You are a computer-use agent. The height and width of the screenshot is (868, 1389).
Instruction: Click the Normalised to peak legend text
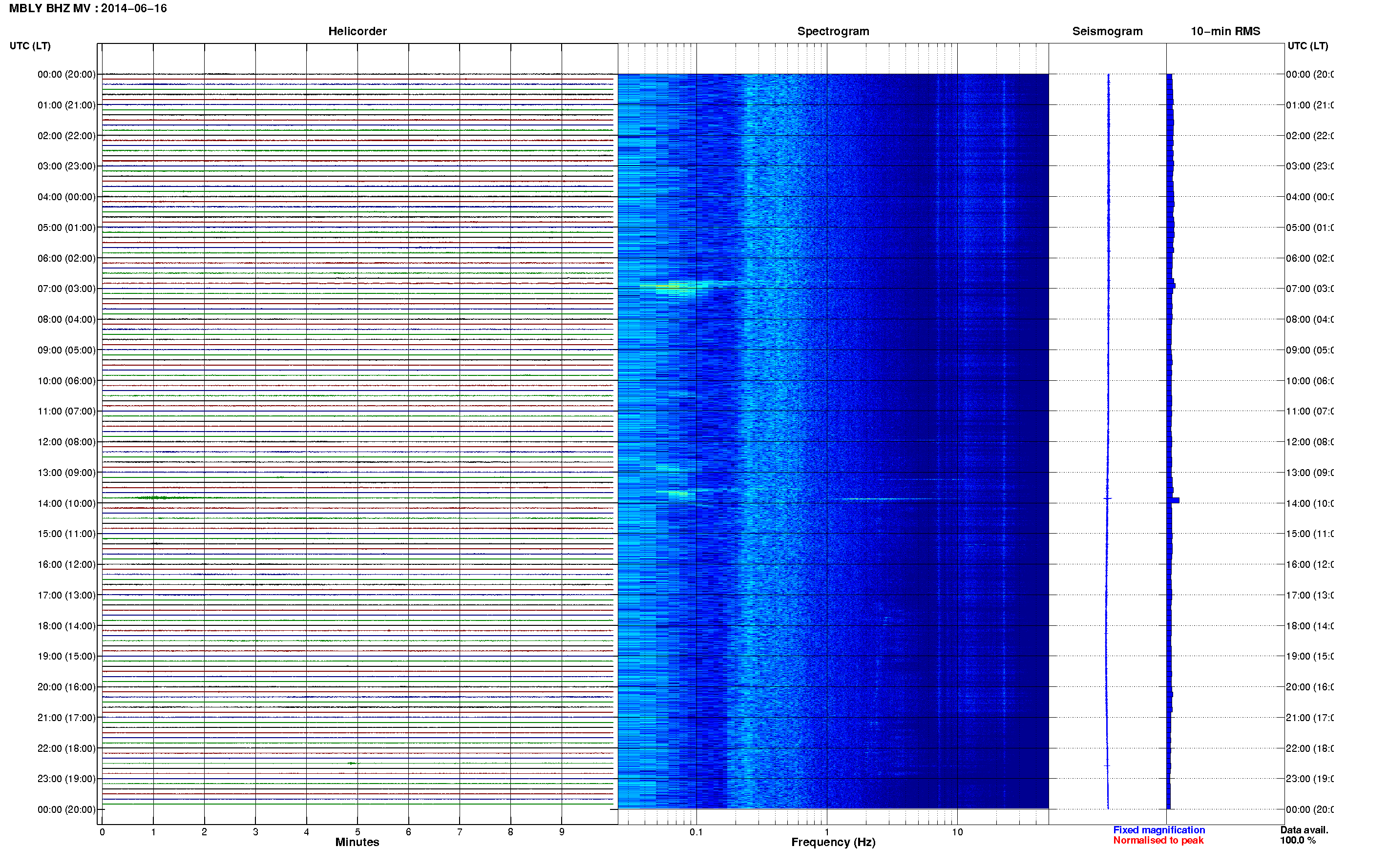tap(1158, 841)
